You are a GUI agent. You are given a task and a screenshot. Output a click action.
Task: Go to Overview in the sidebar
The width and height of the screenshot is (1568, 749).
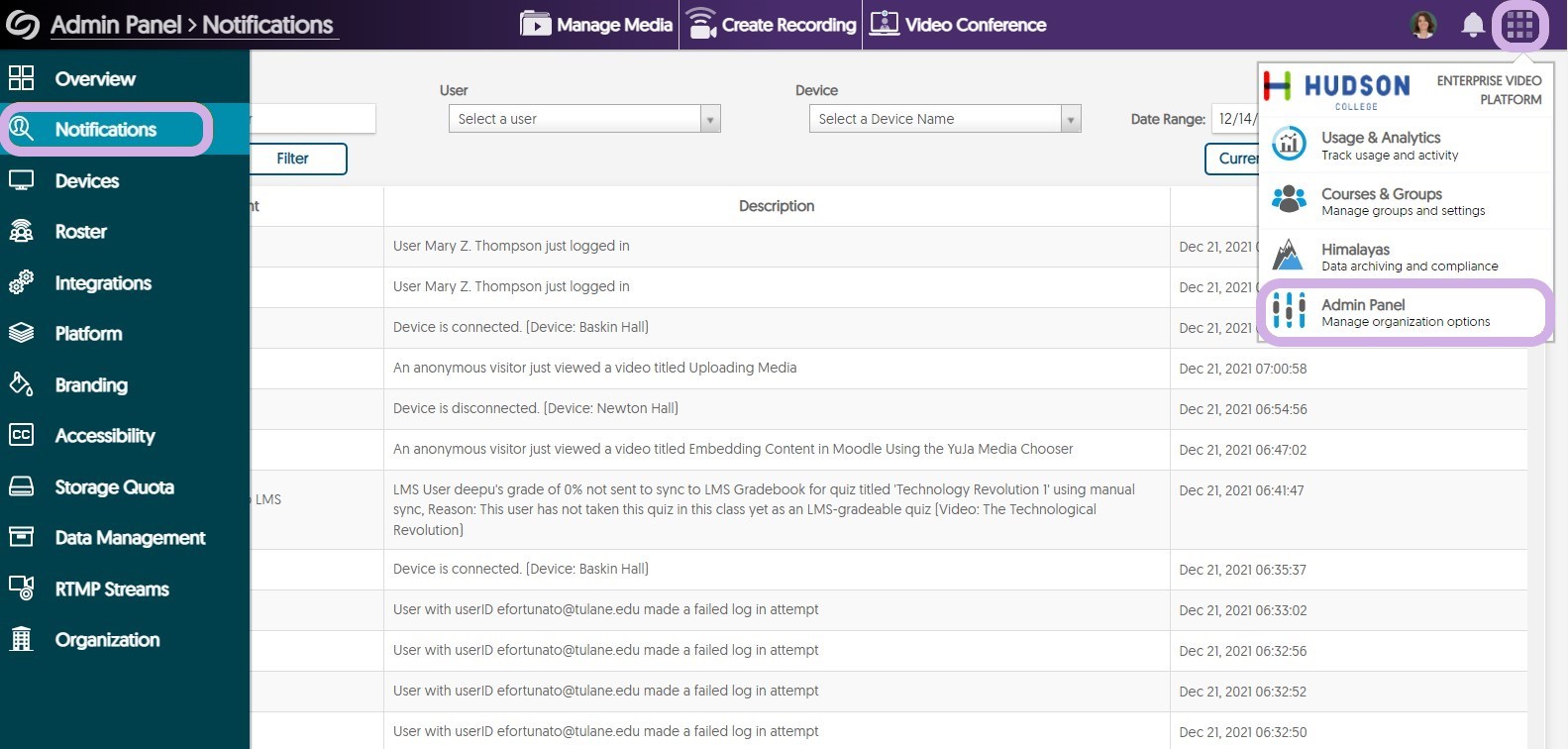(94, 79)
